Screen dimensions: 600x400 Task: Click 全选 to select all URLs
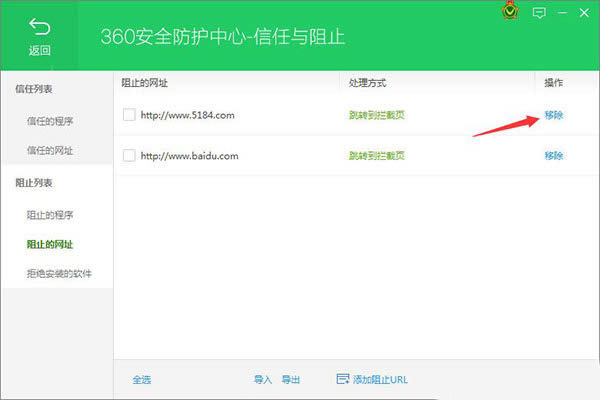tap(142, 380)
